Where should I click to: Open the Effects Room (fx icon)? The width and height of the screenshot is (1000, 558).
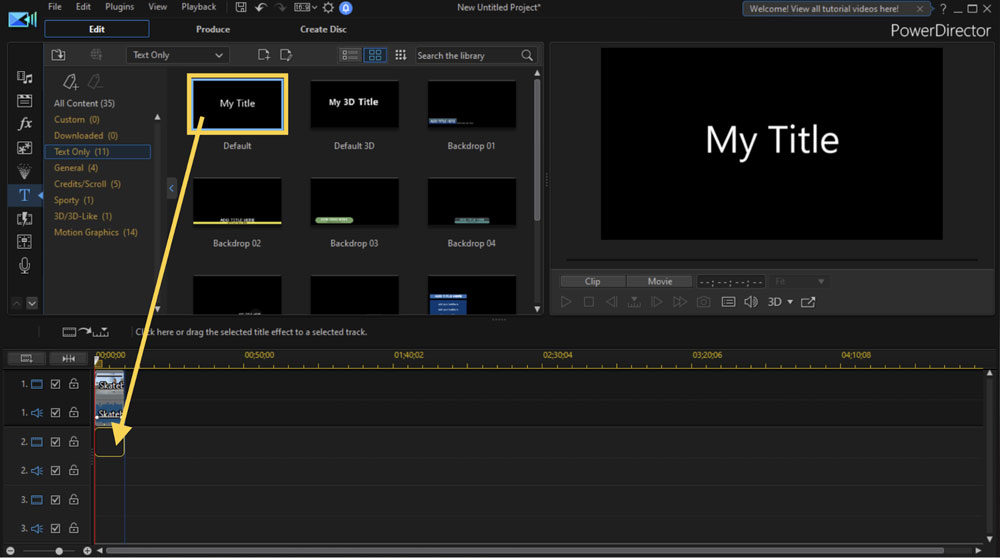[x=25, y=124]
